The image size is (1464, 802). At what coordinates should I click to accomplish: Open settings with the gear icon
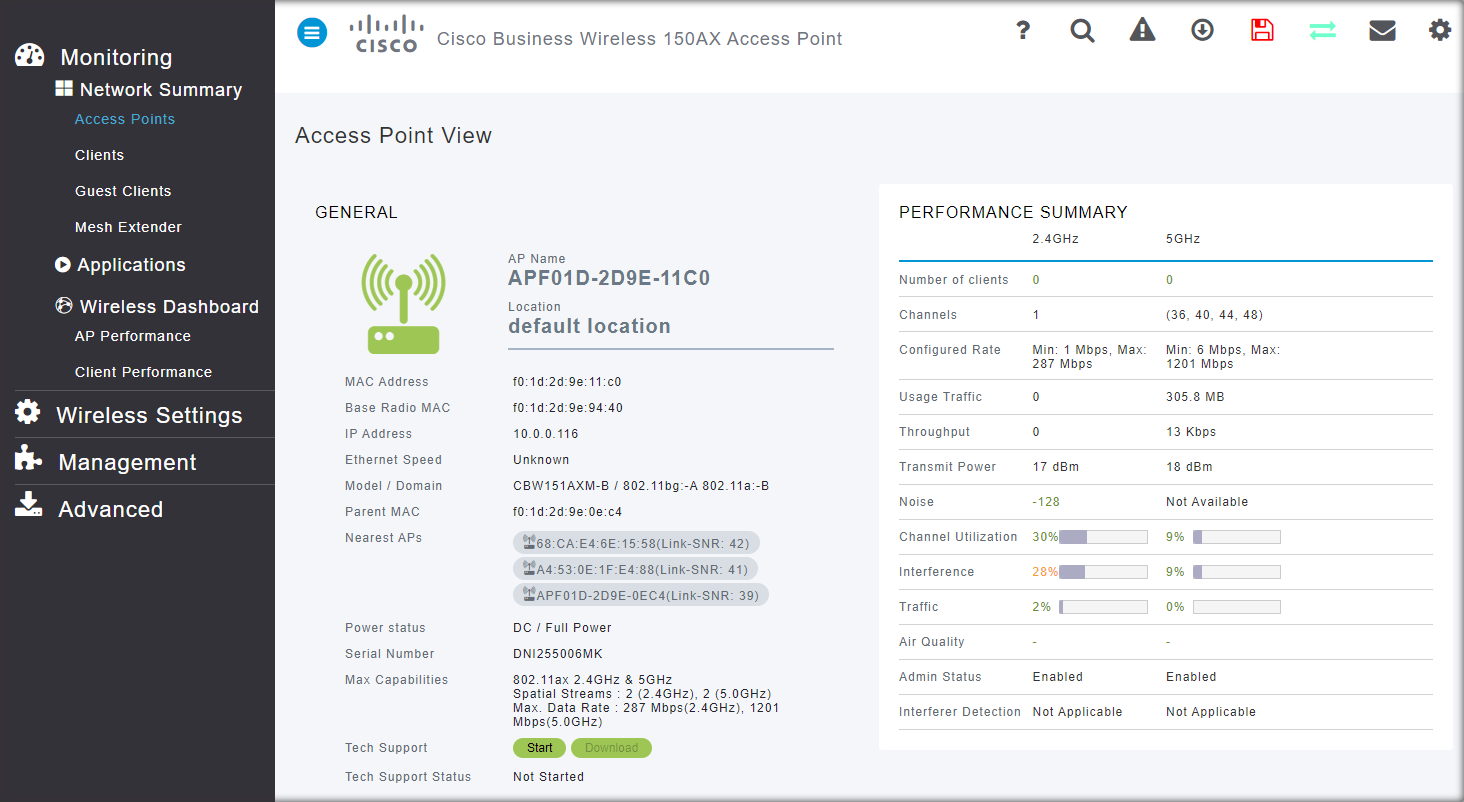click(1440, 30)
